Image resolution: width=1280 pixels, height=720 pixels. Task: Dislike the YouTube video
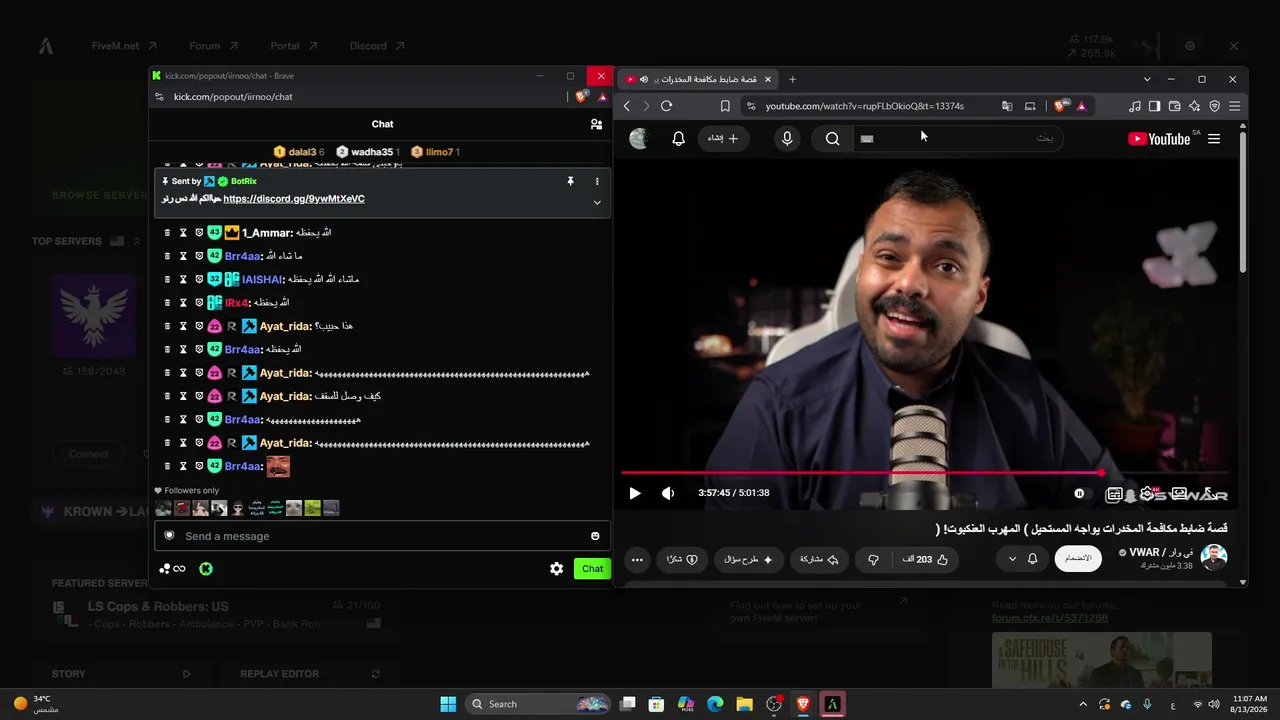click(x=872, y=560)
